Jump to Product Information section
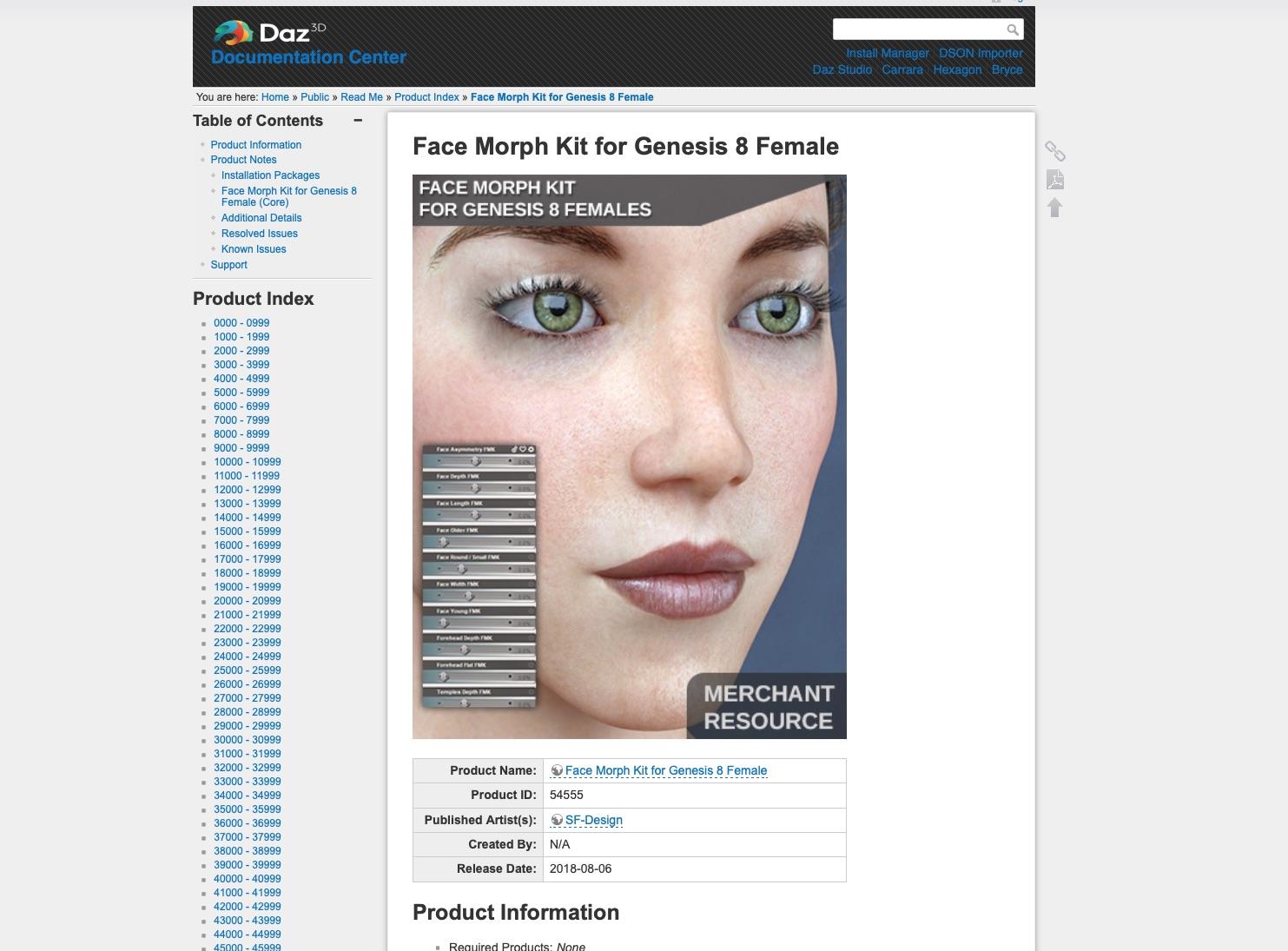 click(x=256, y=145)
